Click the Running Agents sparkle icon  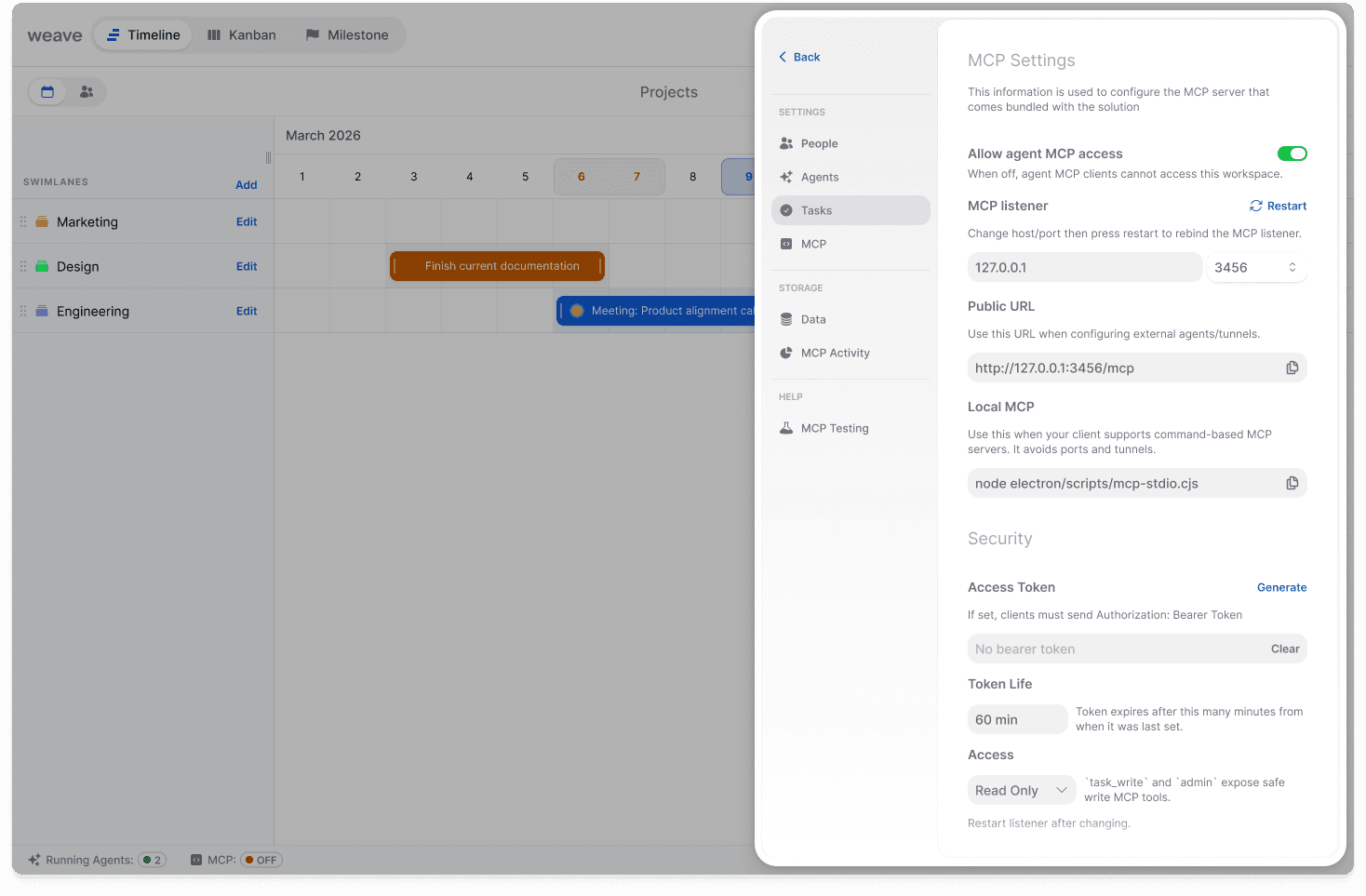pos(34,860)
